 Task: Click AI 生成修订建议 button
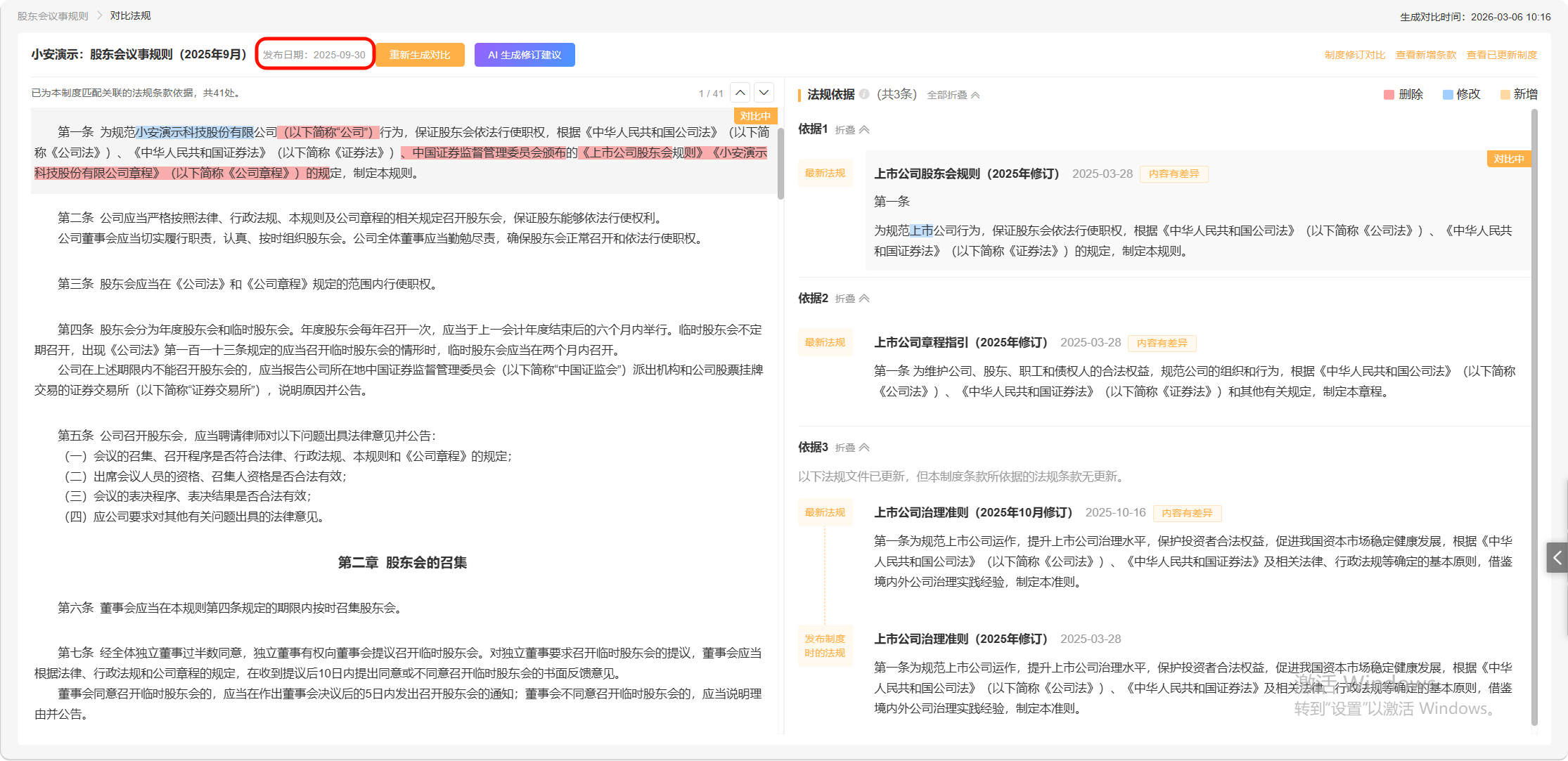(525, 55)
